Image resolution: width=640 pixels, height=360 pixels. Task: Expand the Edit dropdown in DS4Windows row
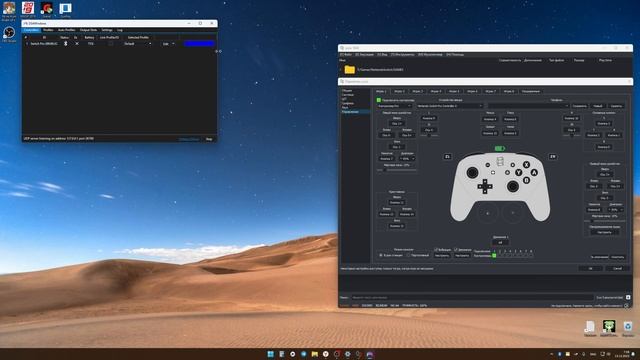click(x=169, y=44)
